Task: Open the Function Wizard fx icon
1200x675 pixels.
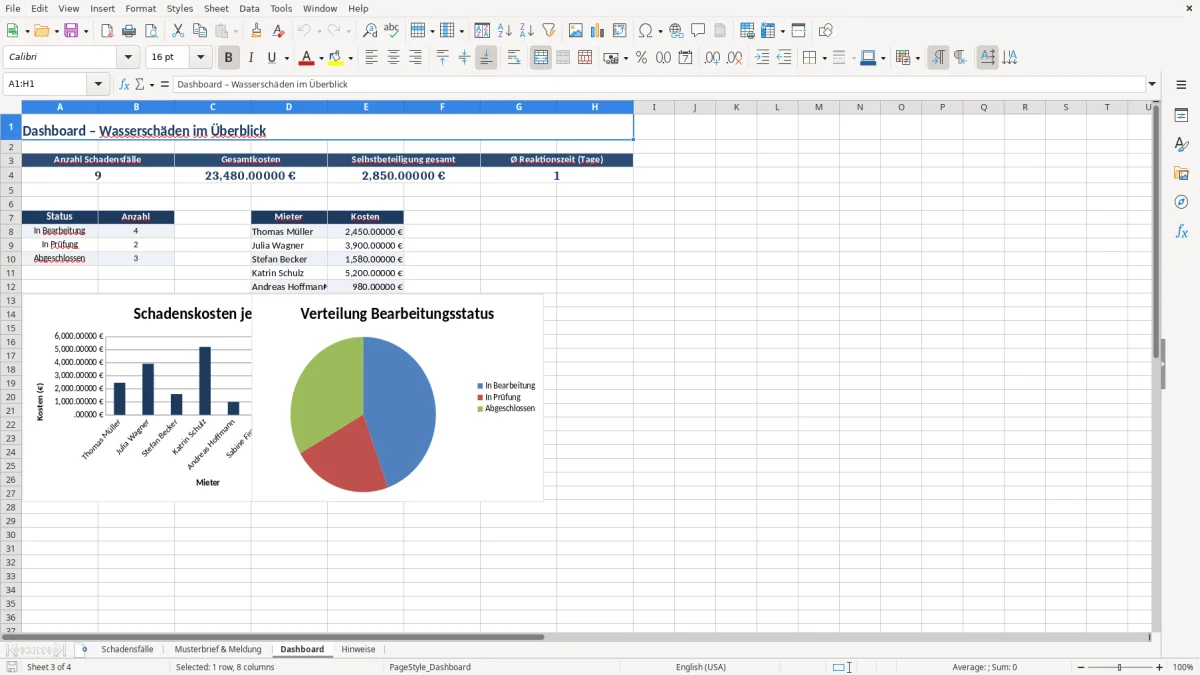Action: [x=125, y=85]
